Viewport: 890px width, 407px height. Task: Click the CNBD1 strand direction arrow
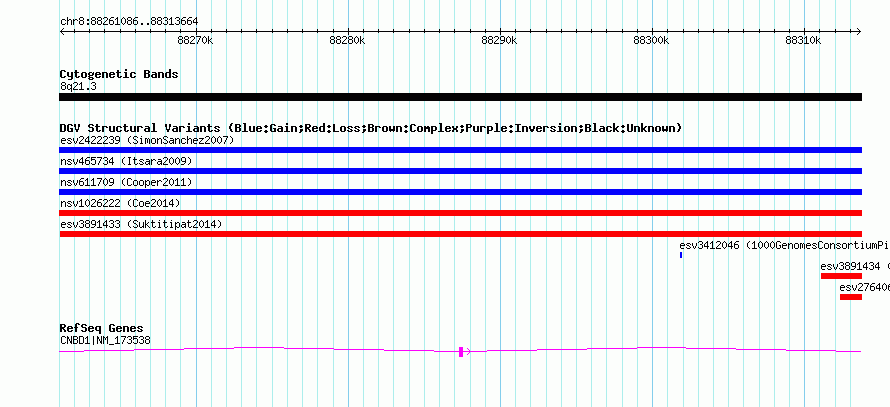pos(468,352)
